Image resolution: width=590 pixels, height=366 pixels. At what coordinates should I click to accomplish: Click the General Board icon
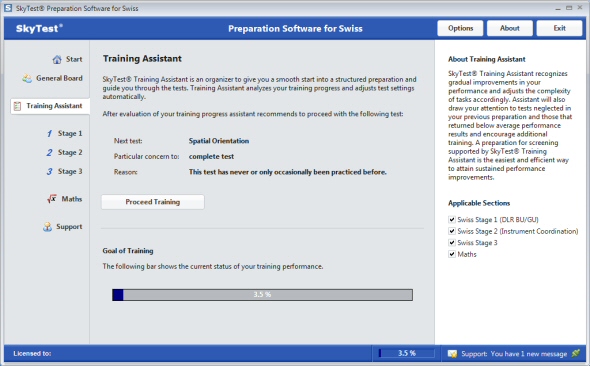[27, 78]
